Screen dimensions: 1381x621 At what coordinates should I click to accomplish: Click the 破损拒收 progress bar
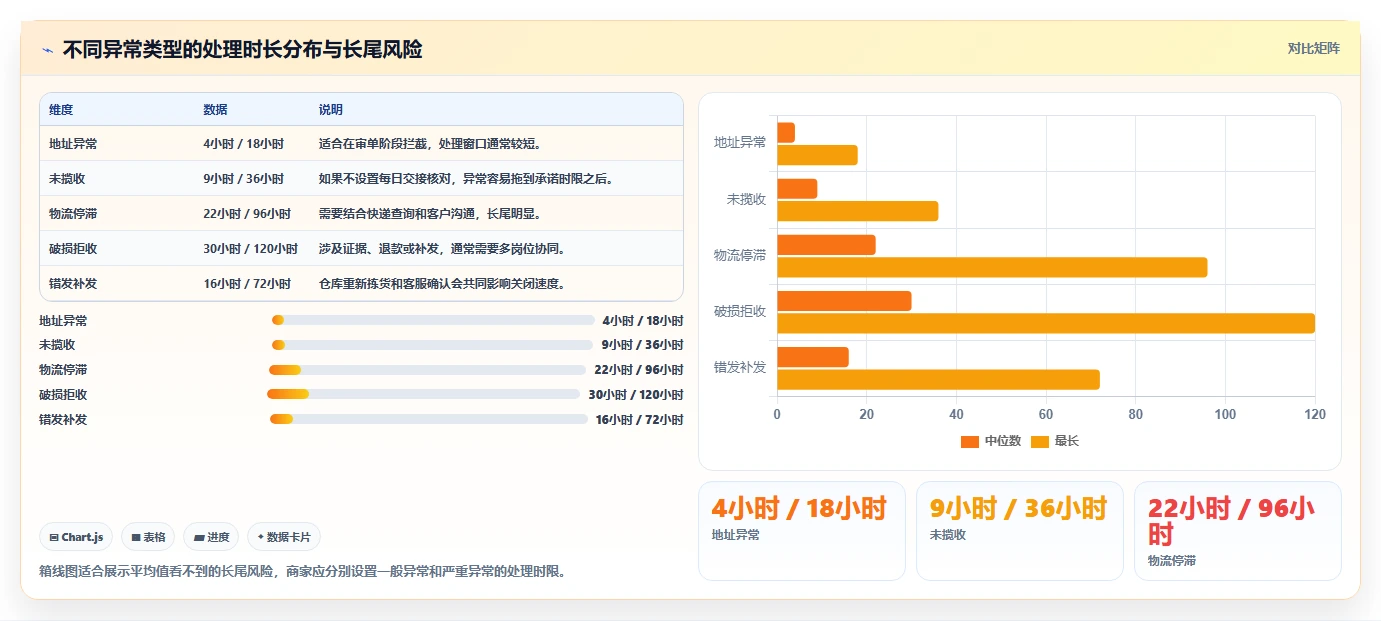pos(424,394)
